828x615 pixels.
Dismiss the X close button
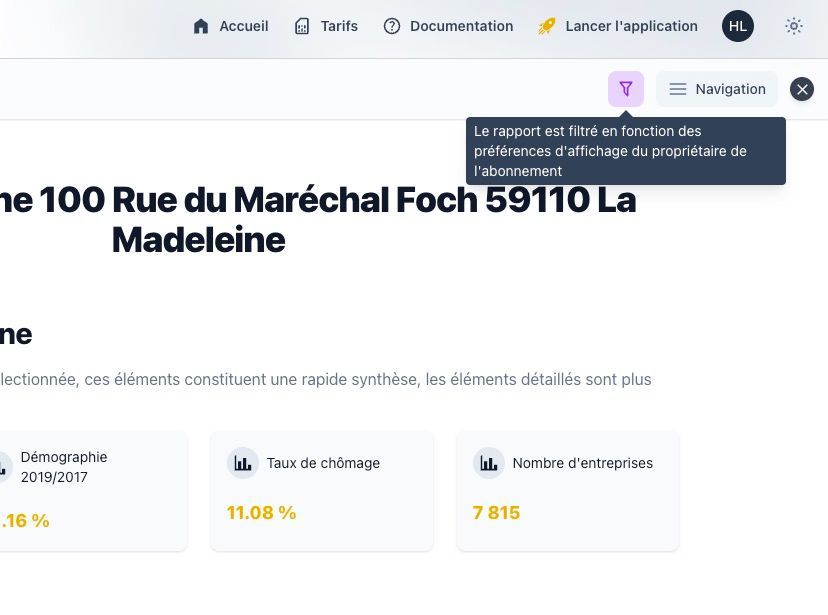pos(802,89)
